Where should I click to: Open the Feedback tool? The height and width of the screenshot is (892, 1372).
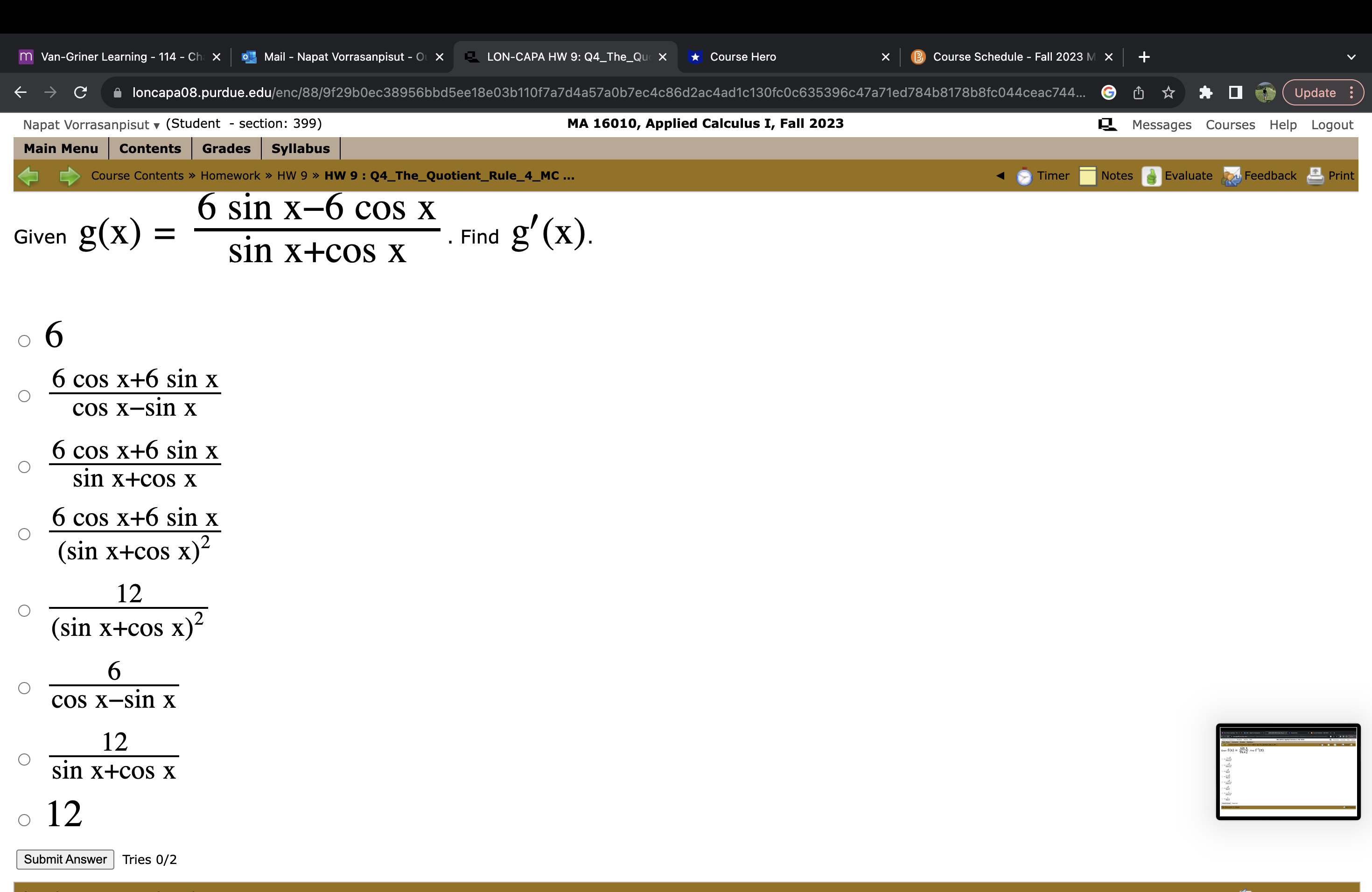pyautogui.click(x=1259, y=176)
